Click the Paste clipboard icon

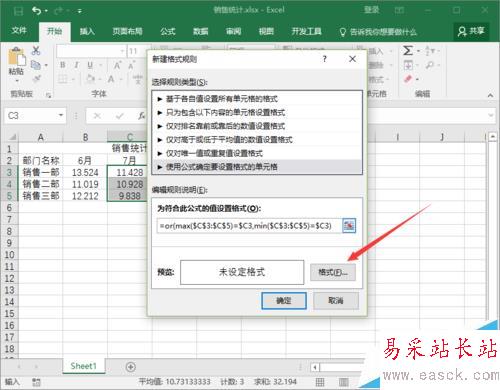coord(16,56)
